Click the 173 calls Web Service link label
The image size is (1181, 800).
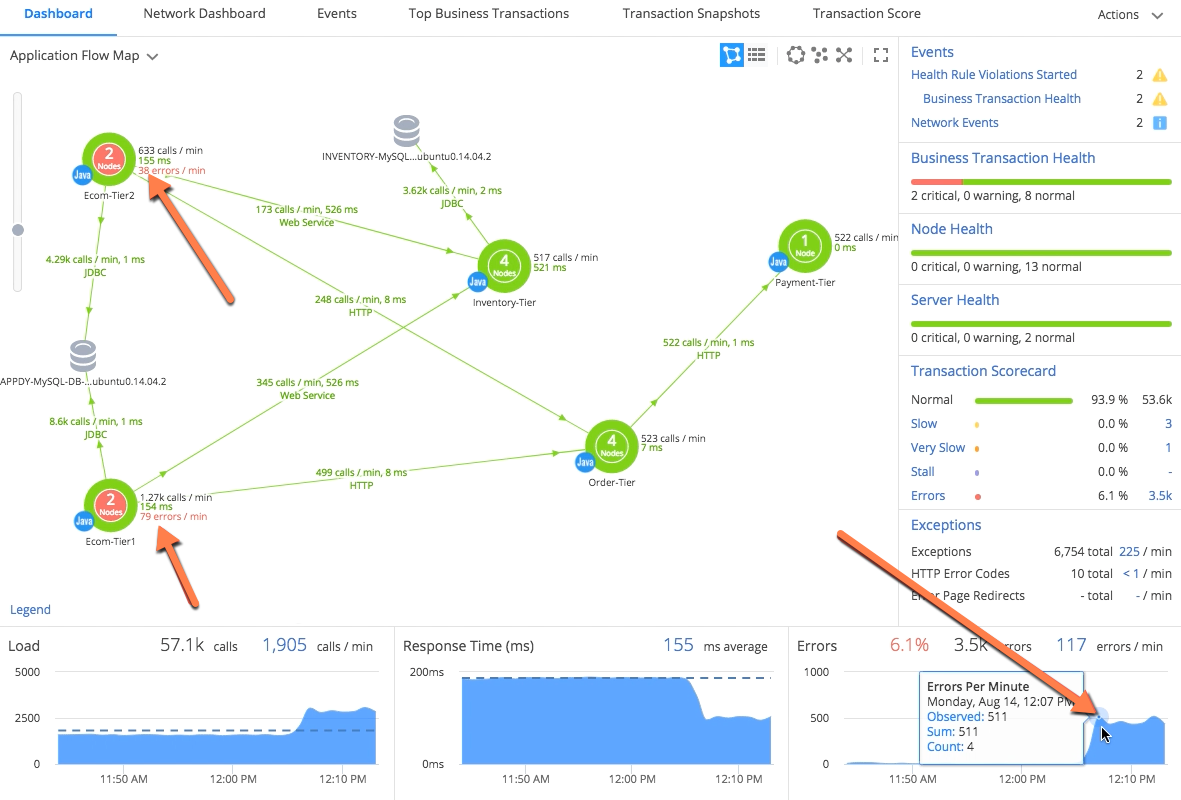pyautogui.click(x=307, y=215)
